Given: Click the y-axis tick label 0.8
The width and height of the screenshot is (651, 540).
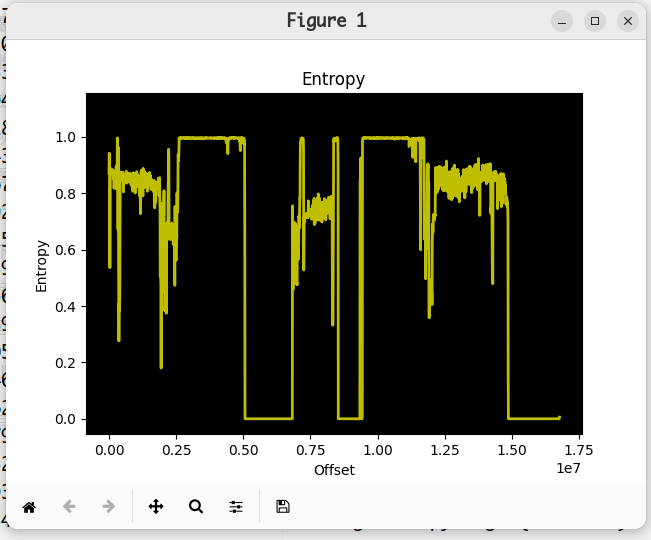Looking at the screenshot, I should (65, 194).
